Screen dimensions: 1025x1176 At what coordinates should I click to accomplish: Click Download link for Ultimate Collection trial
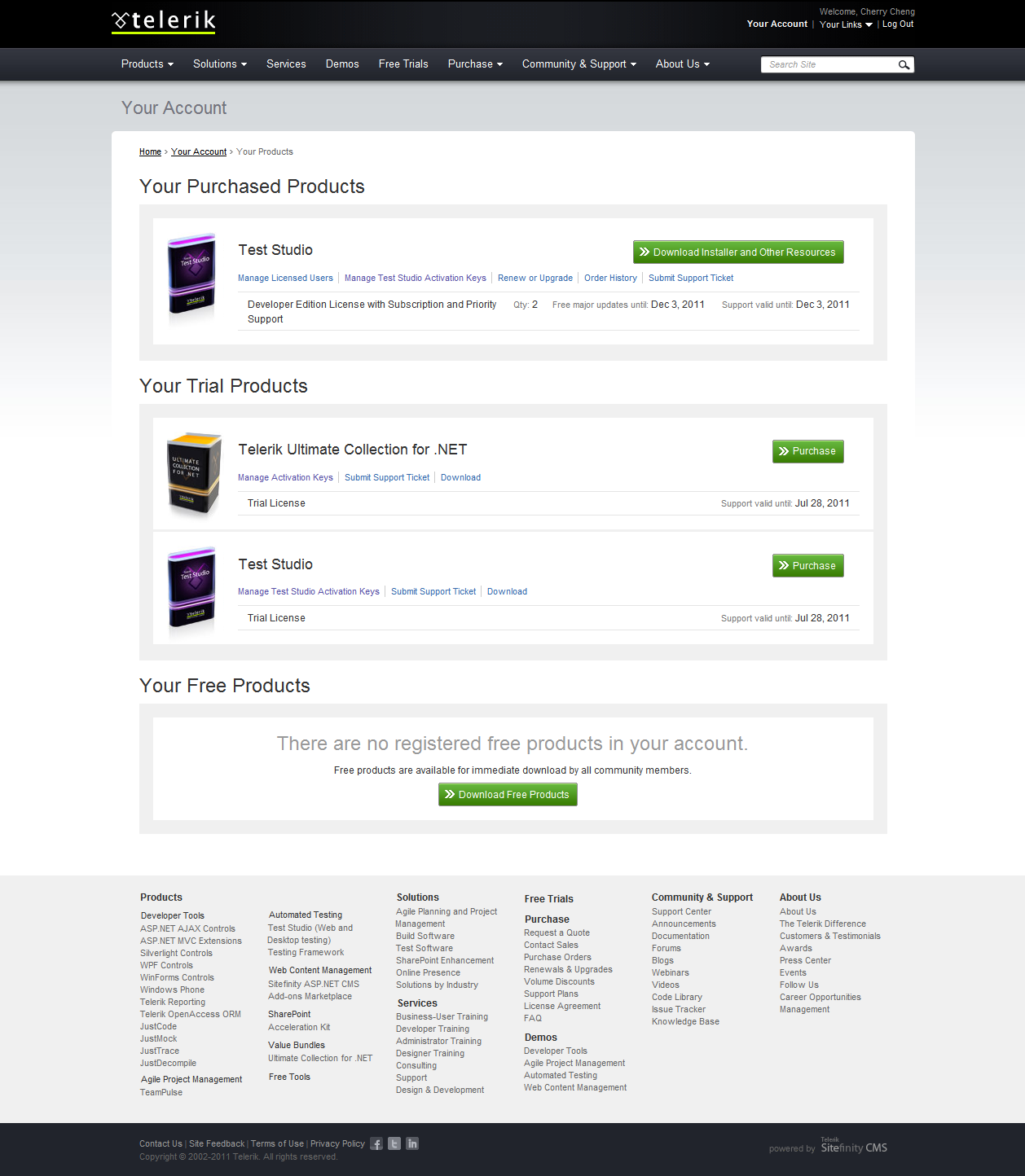pos(460,477)
